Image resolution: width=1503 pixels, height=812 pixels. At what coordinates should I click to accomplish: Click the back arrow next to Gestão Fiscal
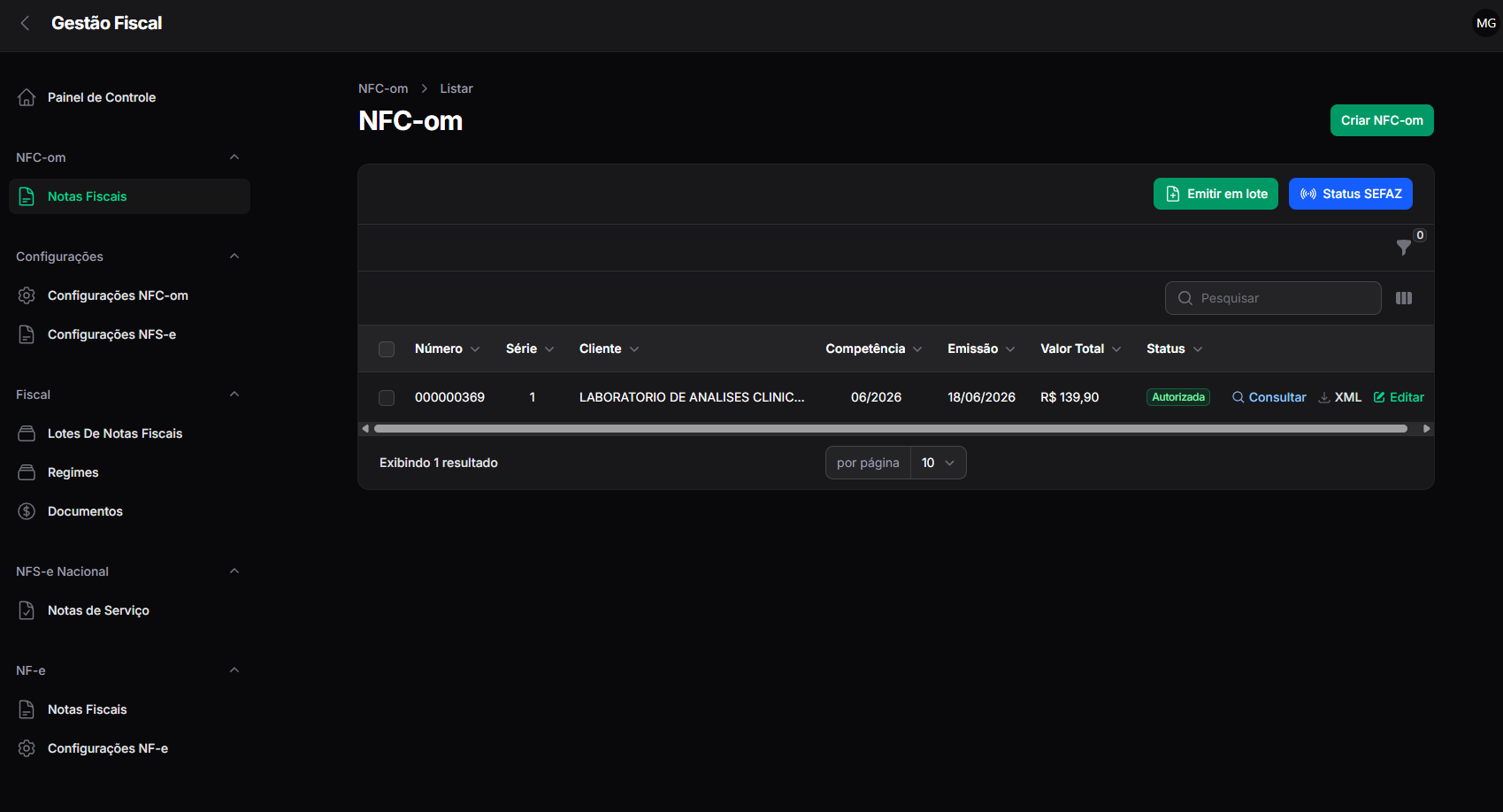point(25,23)
